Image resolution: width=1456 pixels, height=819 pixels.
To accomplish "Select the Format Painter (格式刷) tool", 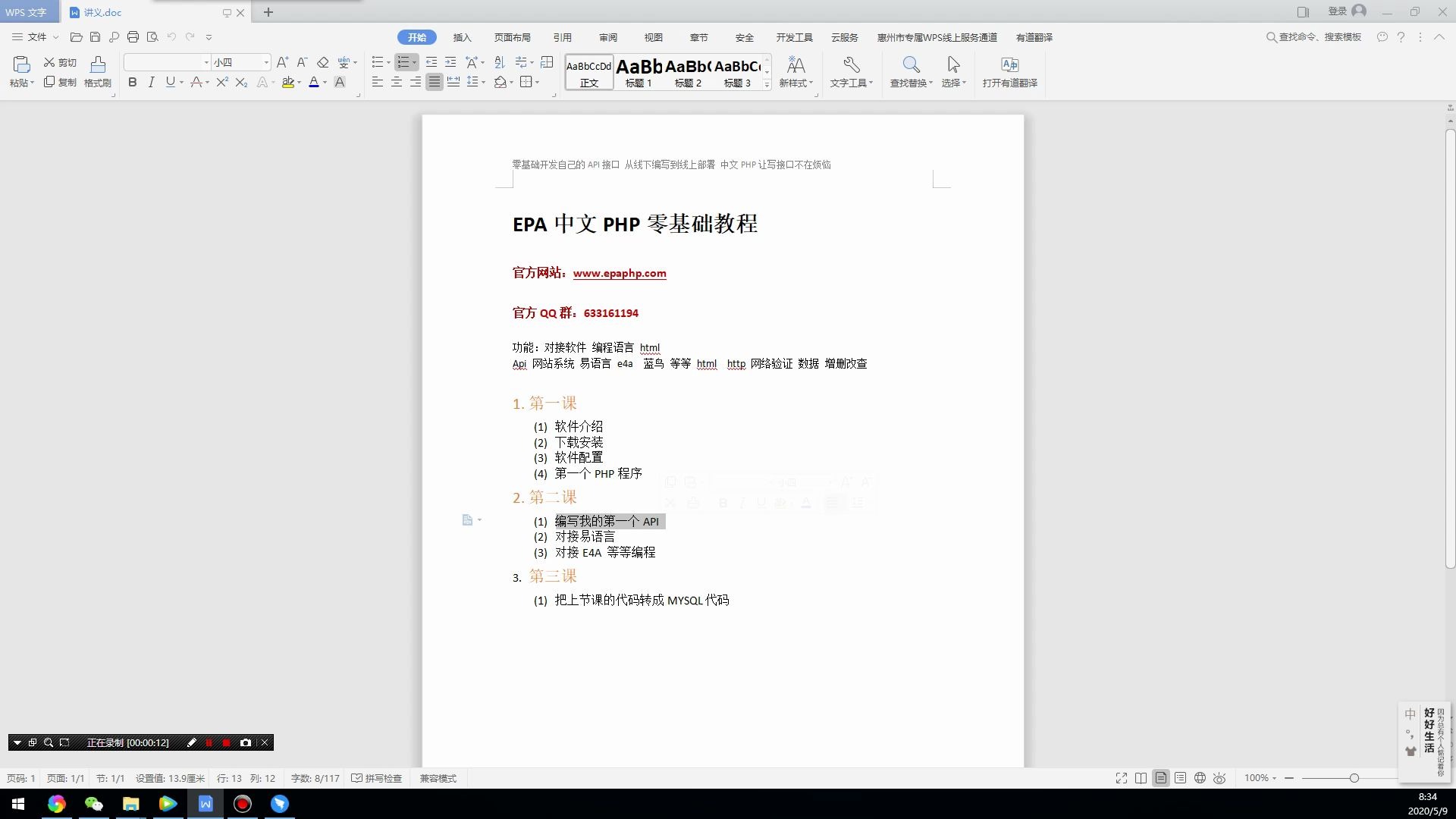I will point(98,72).
